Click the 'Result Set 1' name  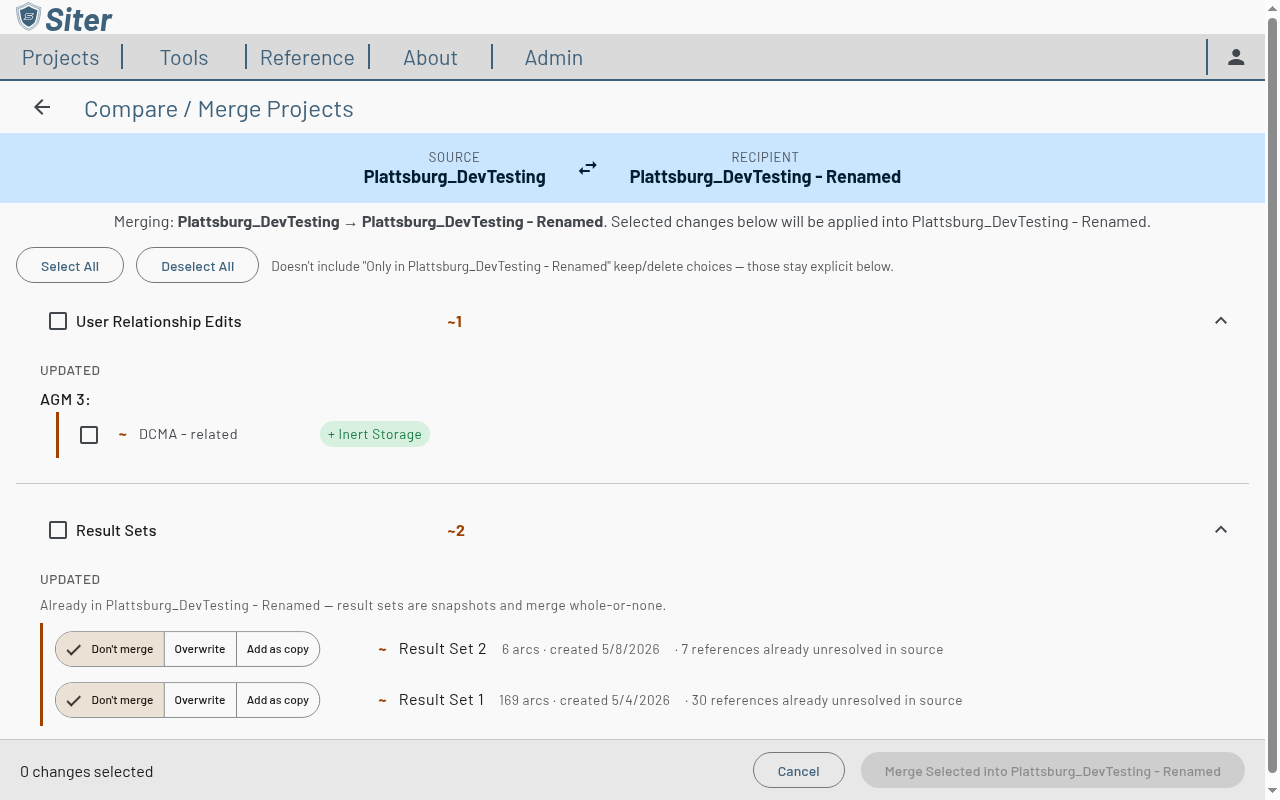coord(441,700)
